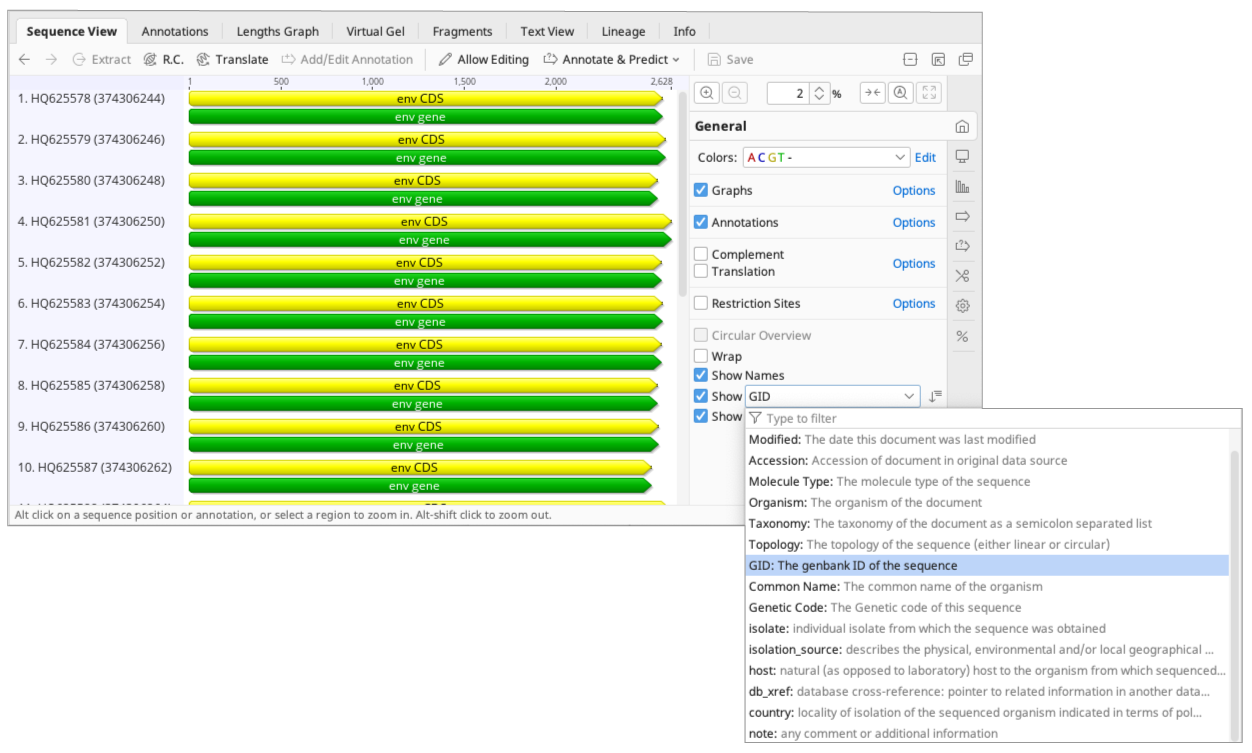Switch to the Virtual Gel tab
Image resolution: width=1252 pixels, height=753 pixels.
click(375, 31)
